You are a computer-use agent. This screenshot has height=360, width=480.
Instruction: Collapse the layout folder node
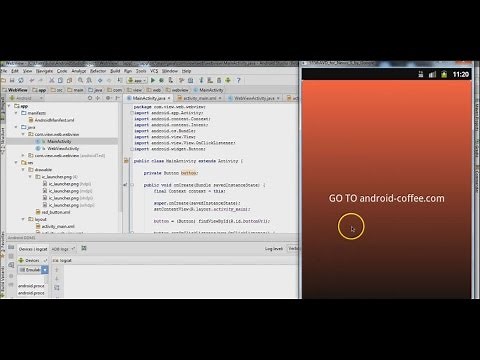23,219
